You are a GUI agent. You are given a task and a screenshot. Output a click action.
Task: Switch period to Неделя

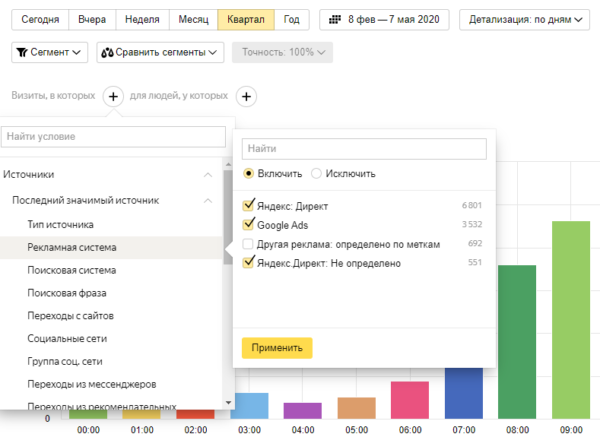[x=142, y=20]
